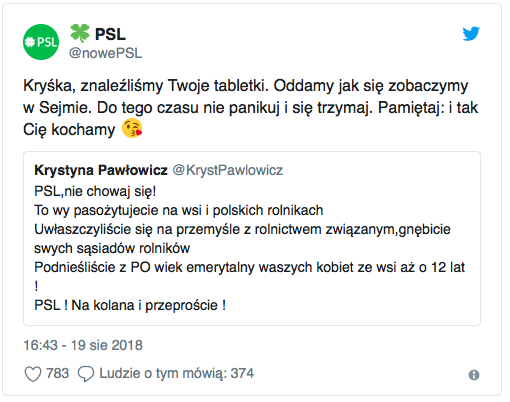The image size is (510, 402).
Task: Click the quoted tweet text 'PSL,nie chowaj się!'
Action: point(95,192)
